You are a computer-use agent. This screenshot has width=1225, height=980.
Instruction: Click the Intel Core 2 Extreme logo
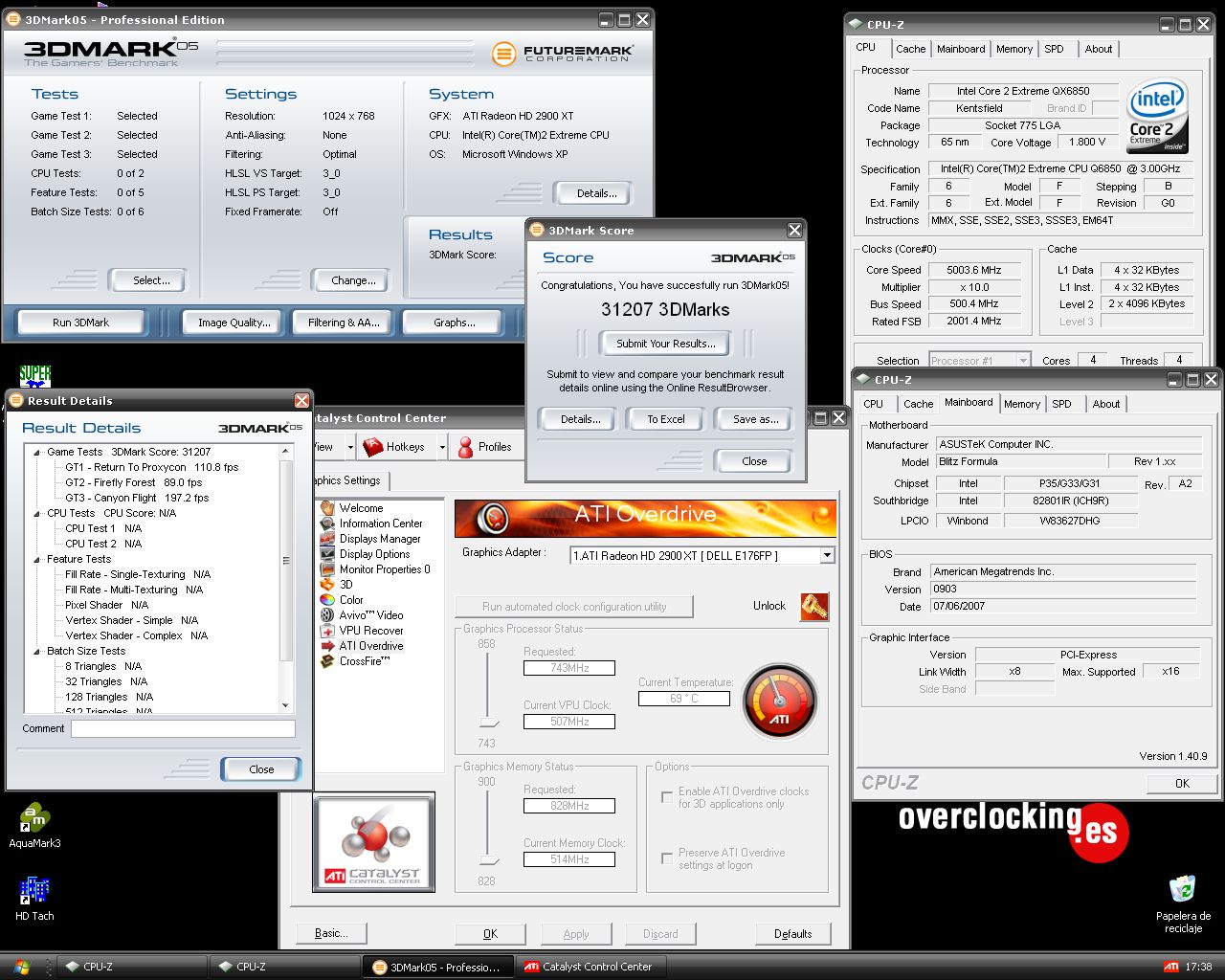point(1157,116)
